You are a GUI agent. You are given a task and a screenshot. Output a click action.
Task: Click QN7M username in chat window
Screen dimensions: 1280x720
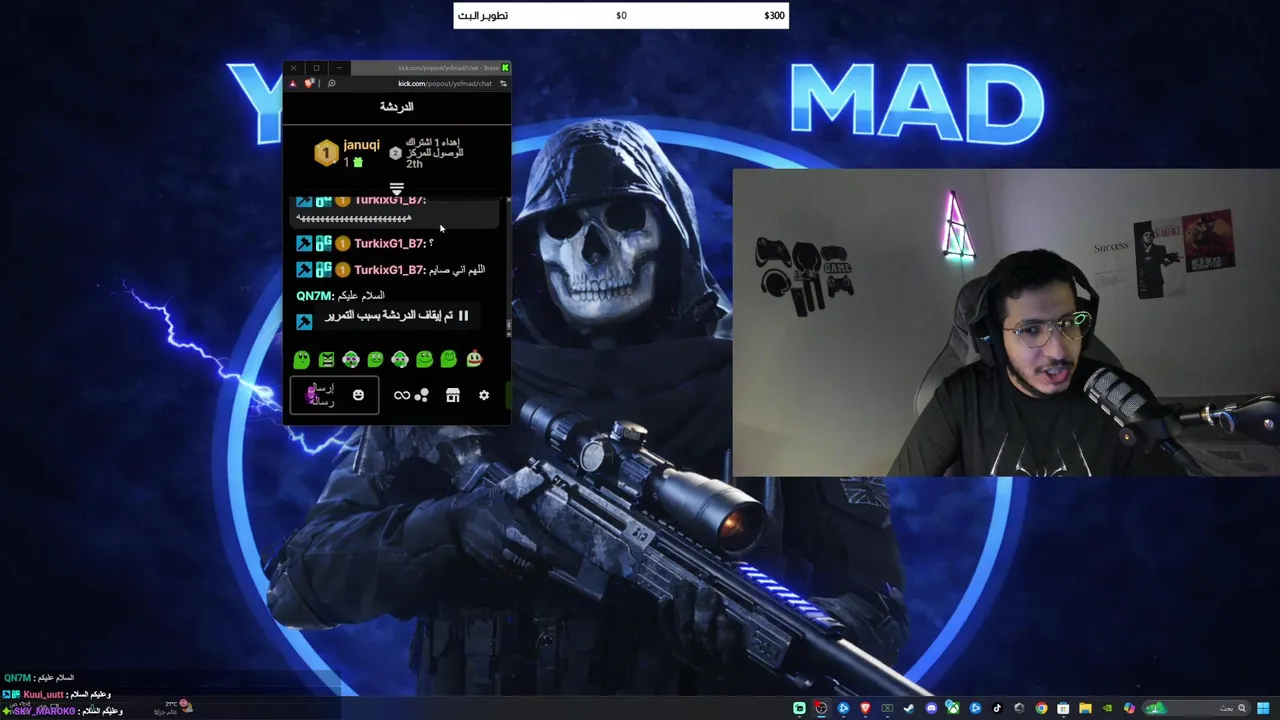click(x=314, y=296)
